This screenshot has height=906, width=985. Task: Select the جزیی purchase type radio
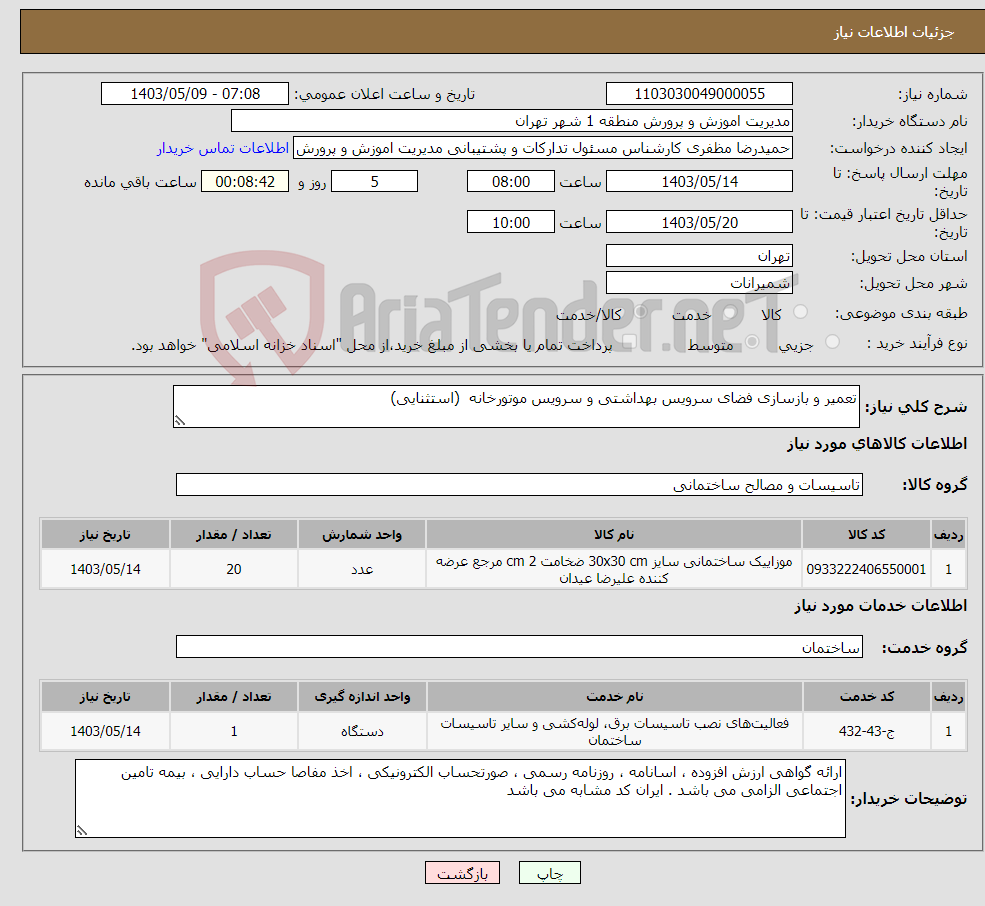[832, 342]
